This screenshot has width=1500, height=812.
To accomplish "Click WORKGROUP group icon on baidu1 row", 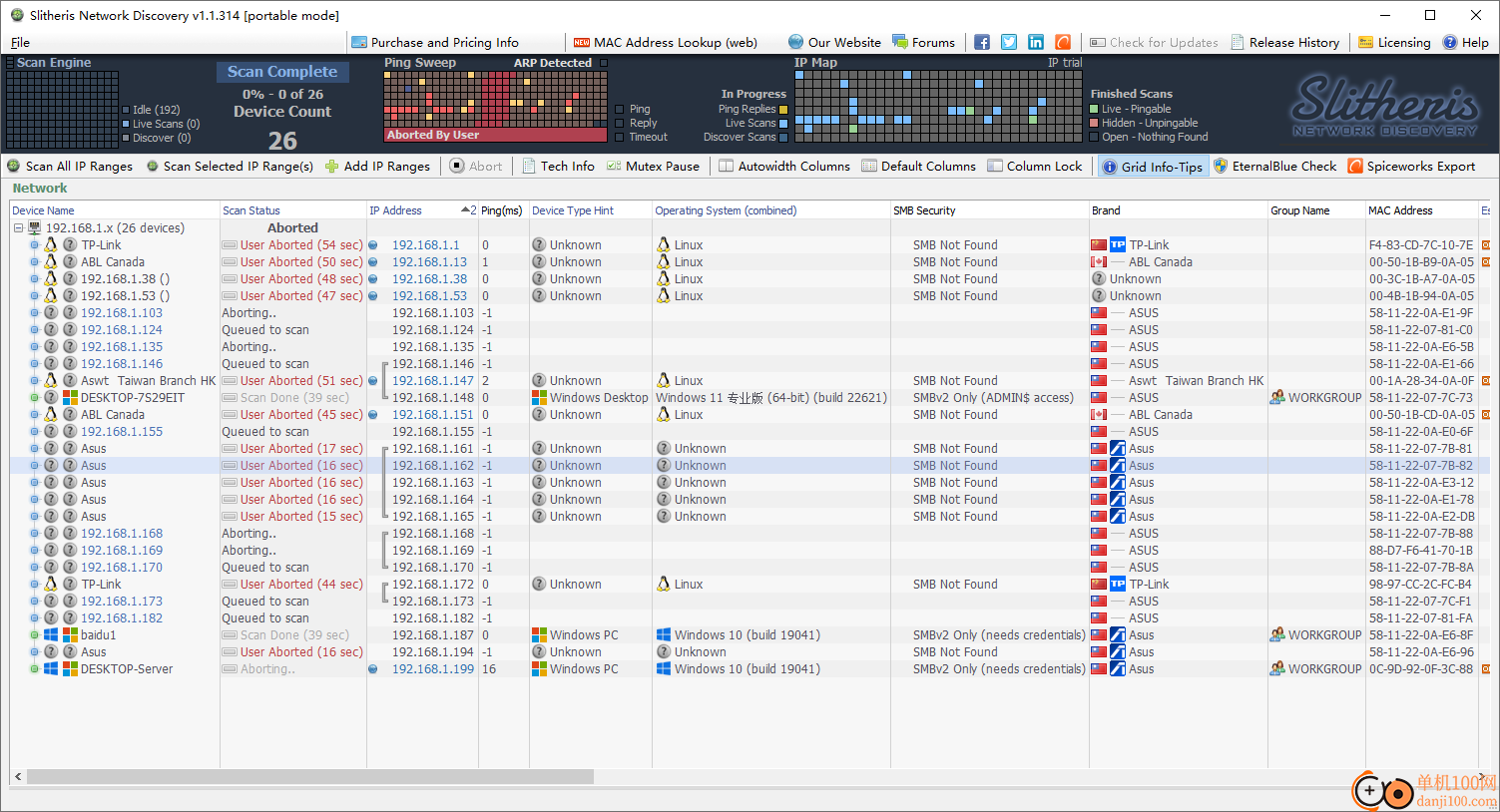I will 1277,634.
